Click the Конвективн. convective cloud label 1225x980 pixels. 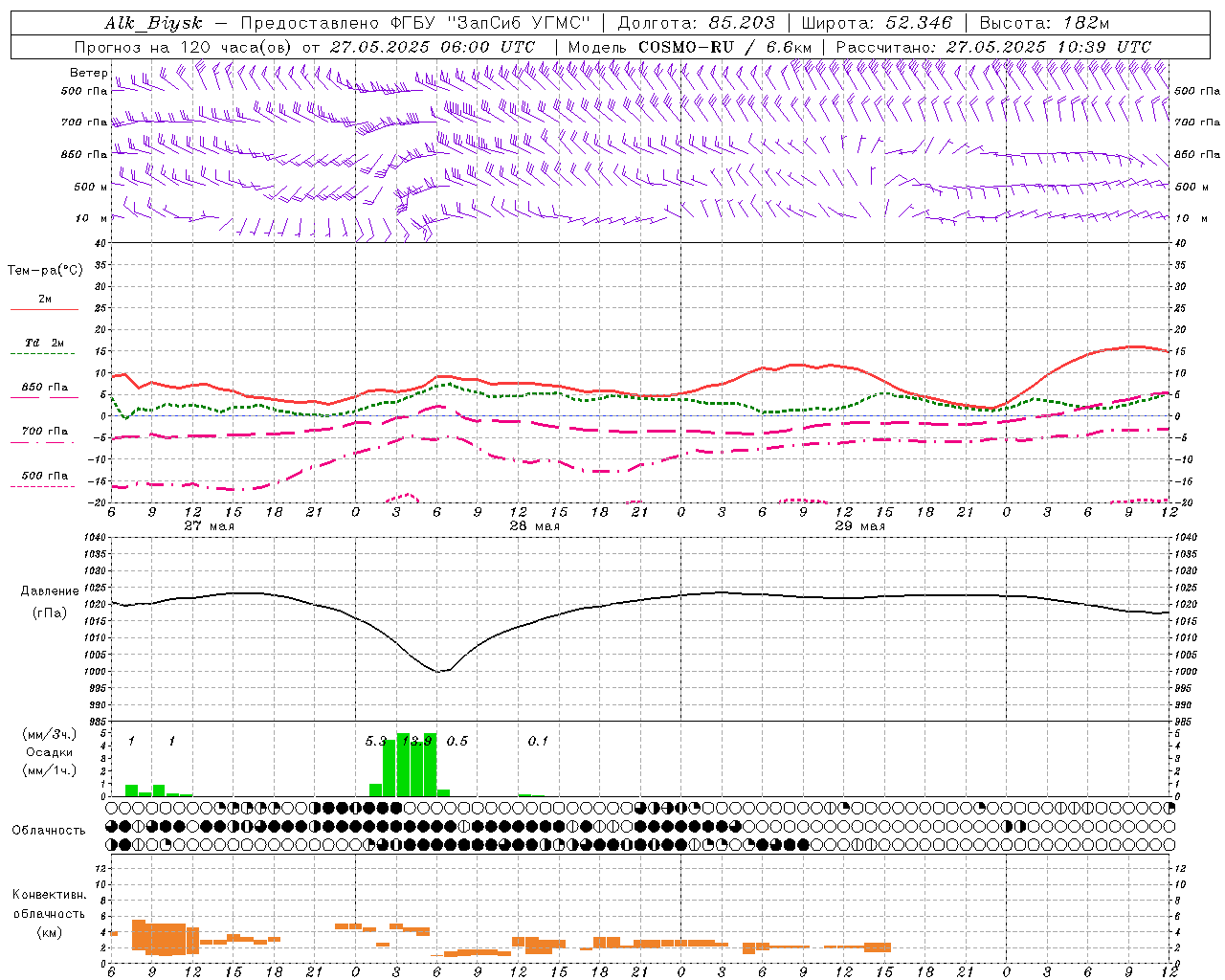49,895
